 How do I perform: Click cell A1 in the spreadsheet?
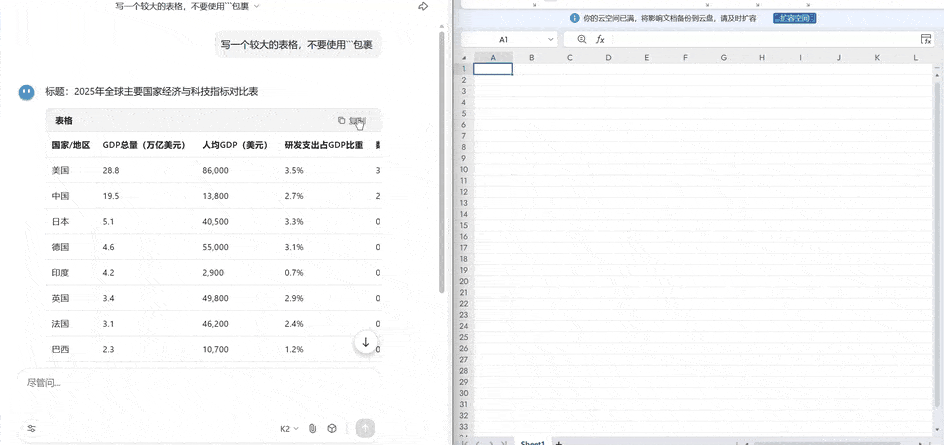(493, 69)
